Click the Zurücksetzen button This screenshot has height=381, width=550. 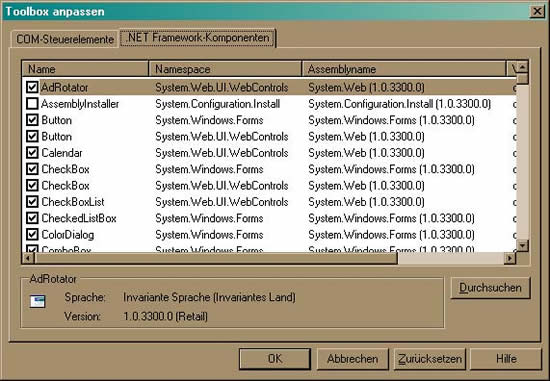click(430, 359)
